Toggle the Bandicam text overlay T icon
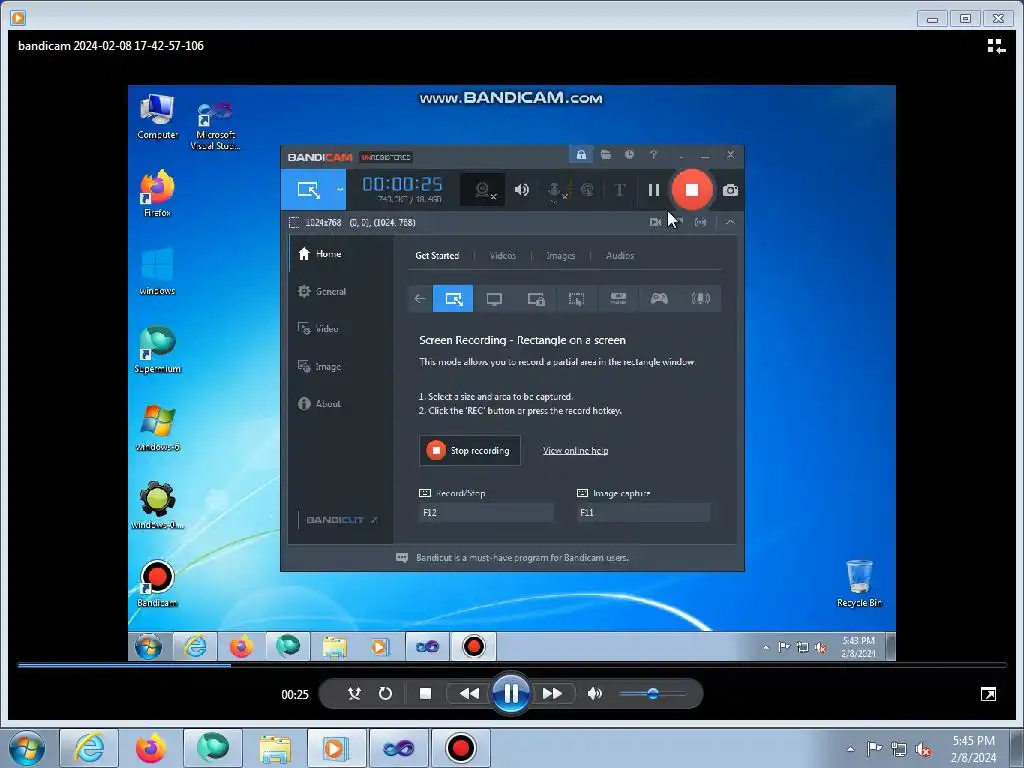 [x=619, y=190]
